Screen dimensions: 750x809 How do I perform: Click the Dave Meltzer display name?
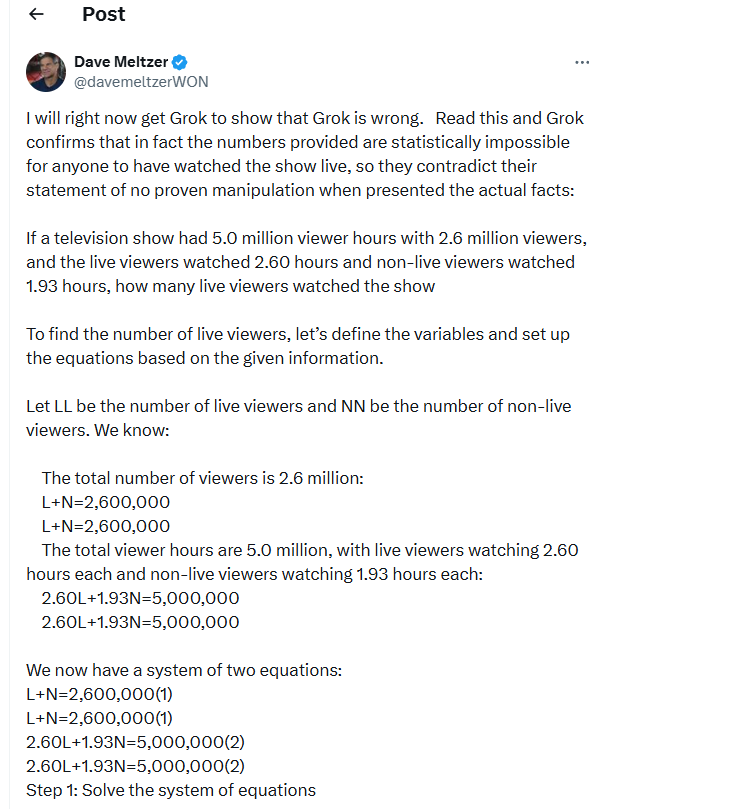122,63
